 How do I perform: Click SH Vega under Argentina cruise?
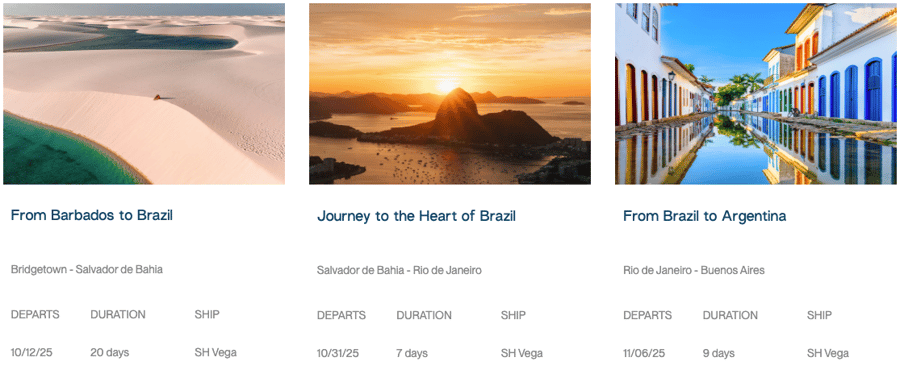point(828,353)
